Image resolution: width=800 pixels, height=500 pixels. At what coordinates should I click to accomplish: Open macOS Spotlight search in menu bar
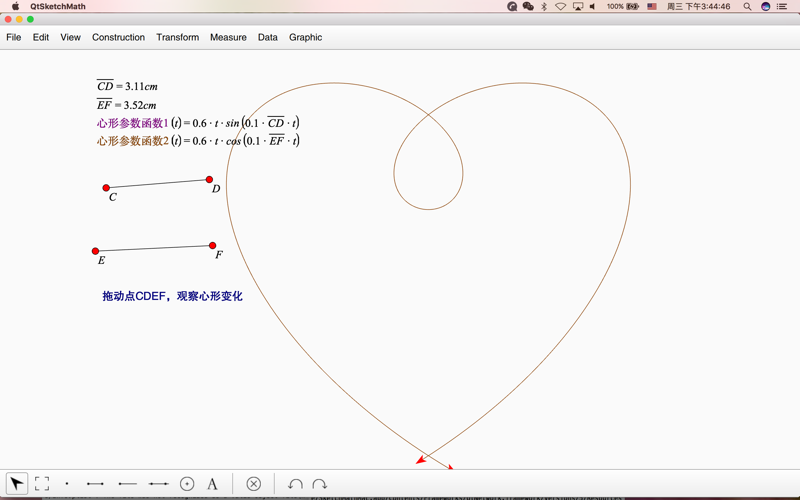click(x=747, y=6)
